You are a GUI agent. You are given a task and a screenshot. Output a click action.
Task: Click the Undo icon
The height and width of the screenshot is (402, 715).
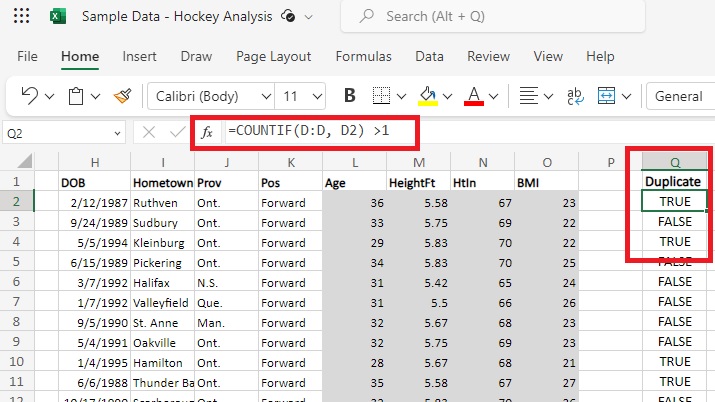click(x=30, y=96)
